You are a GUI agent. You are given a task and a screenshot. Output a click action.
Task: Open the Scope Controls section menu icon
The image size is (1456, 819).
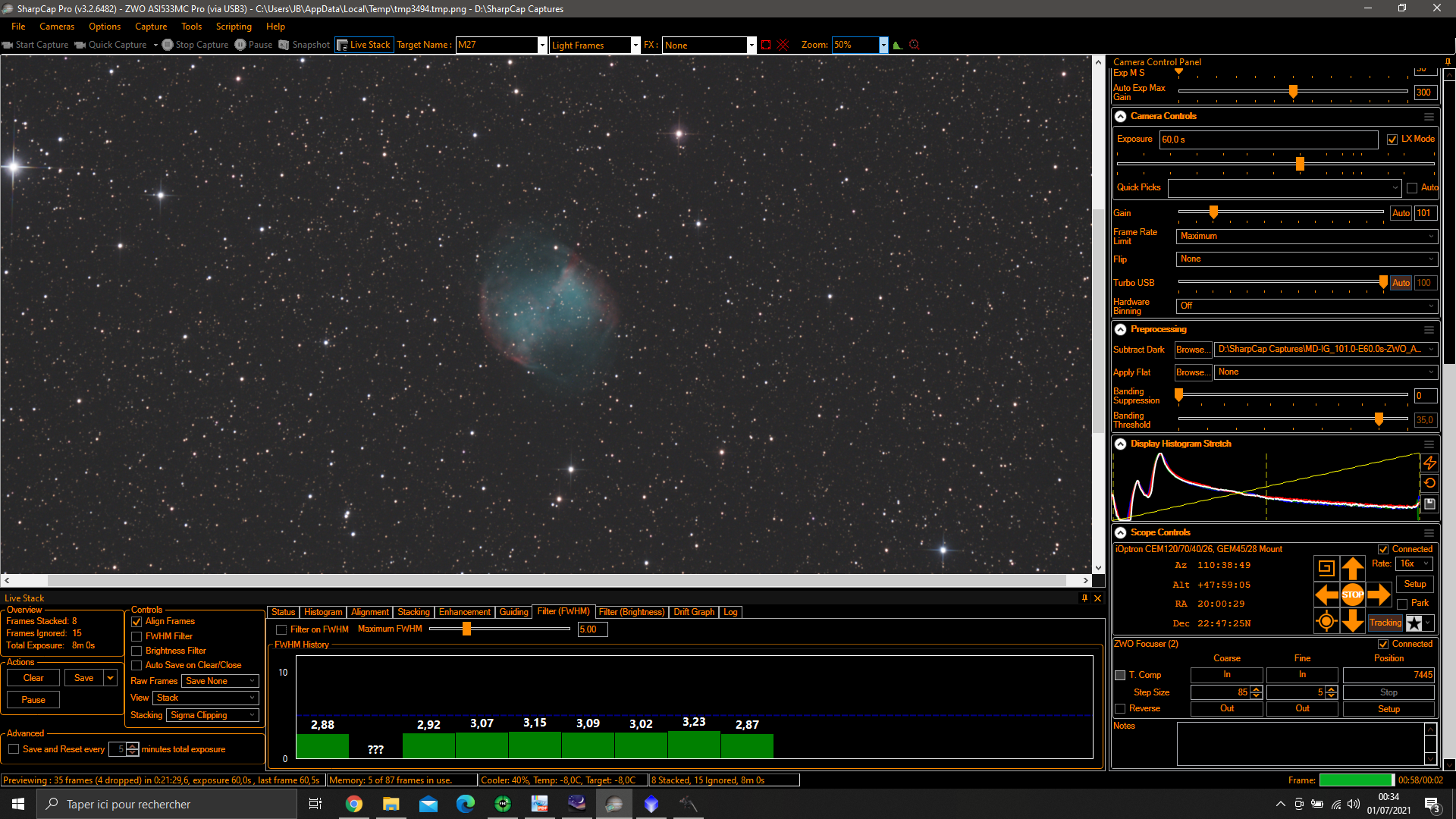tap(1429, 533)
